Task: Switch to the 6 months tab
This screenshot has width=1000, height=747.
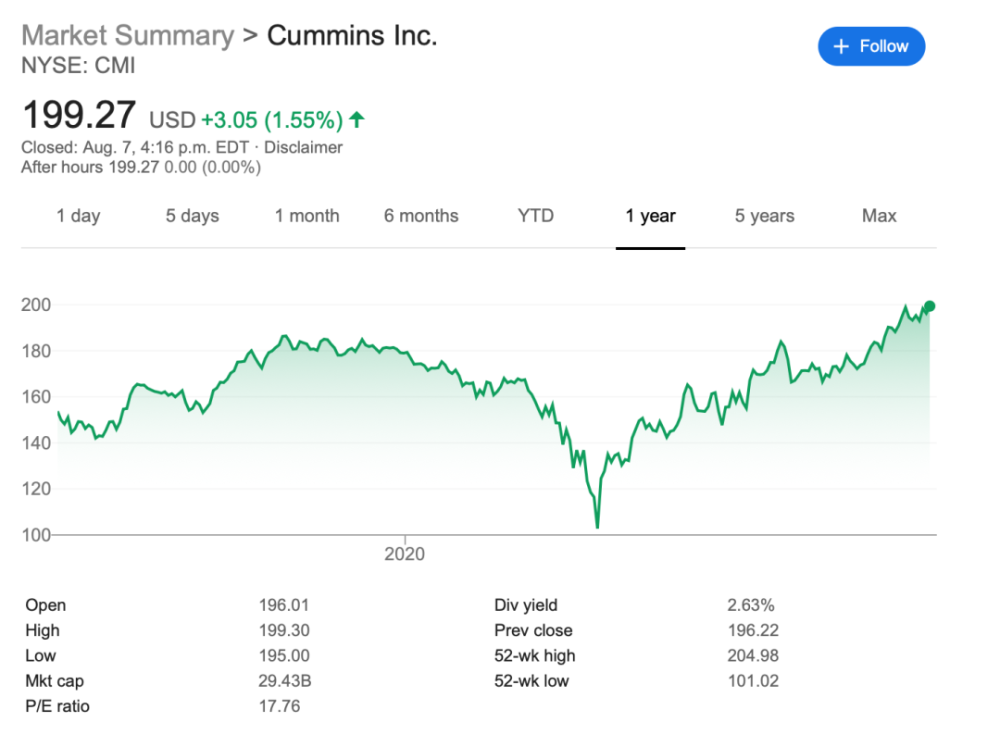Action: 421,216
